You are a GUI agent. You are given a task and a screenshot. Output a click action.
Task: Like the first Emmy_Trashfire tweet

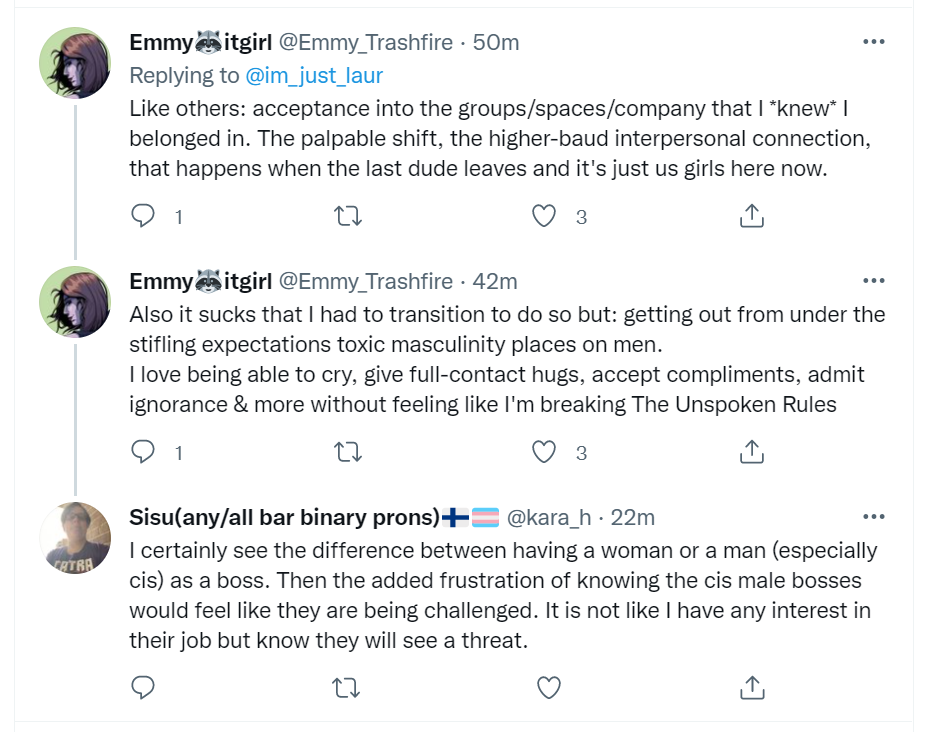coord(544,216)
